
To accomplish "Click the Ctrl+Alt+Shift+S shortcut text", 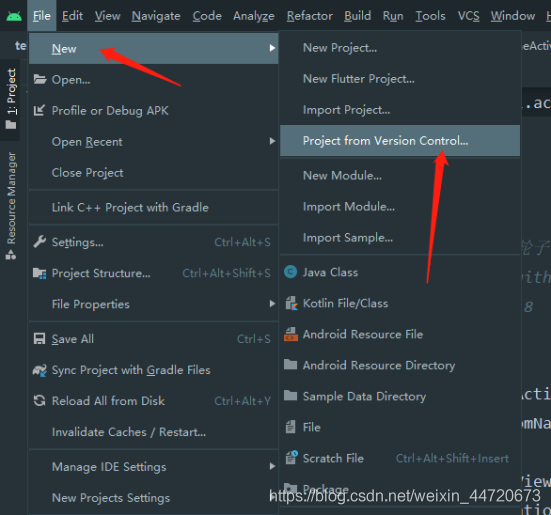I will click(x=226, y=273).
